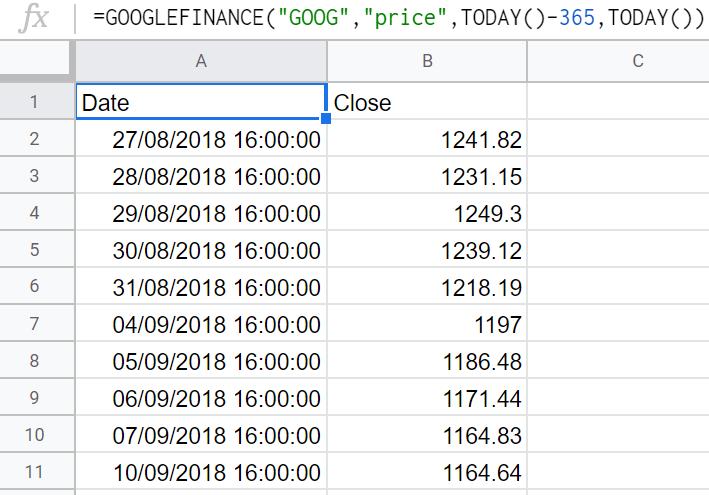This screenshot has height=495, width=709.
Task: Click the fx formula icon
Action: 35,18
